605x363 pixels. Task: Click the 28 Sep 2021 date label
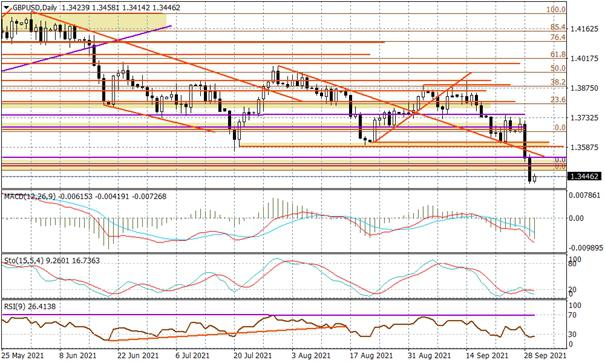(545, 355)
